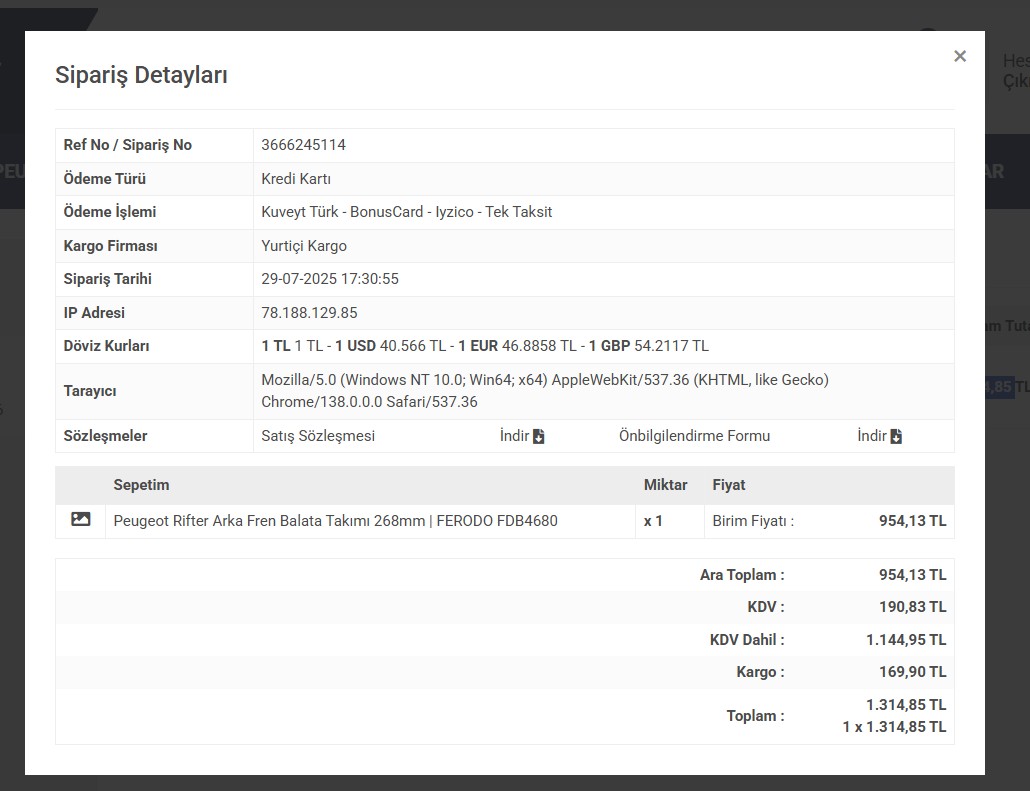This screenshot has height=791, width=1030.
Task: Click the KDV Dahil amount 1.144,95 TL
Action: pyautogui.click(x=906, y=640)
